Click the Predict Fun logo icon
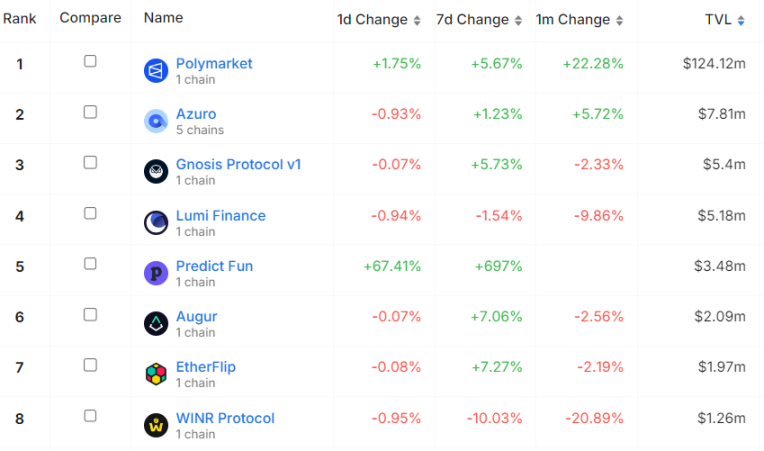This screenshot has width=764, height=451. 156,273
